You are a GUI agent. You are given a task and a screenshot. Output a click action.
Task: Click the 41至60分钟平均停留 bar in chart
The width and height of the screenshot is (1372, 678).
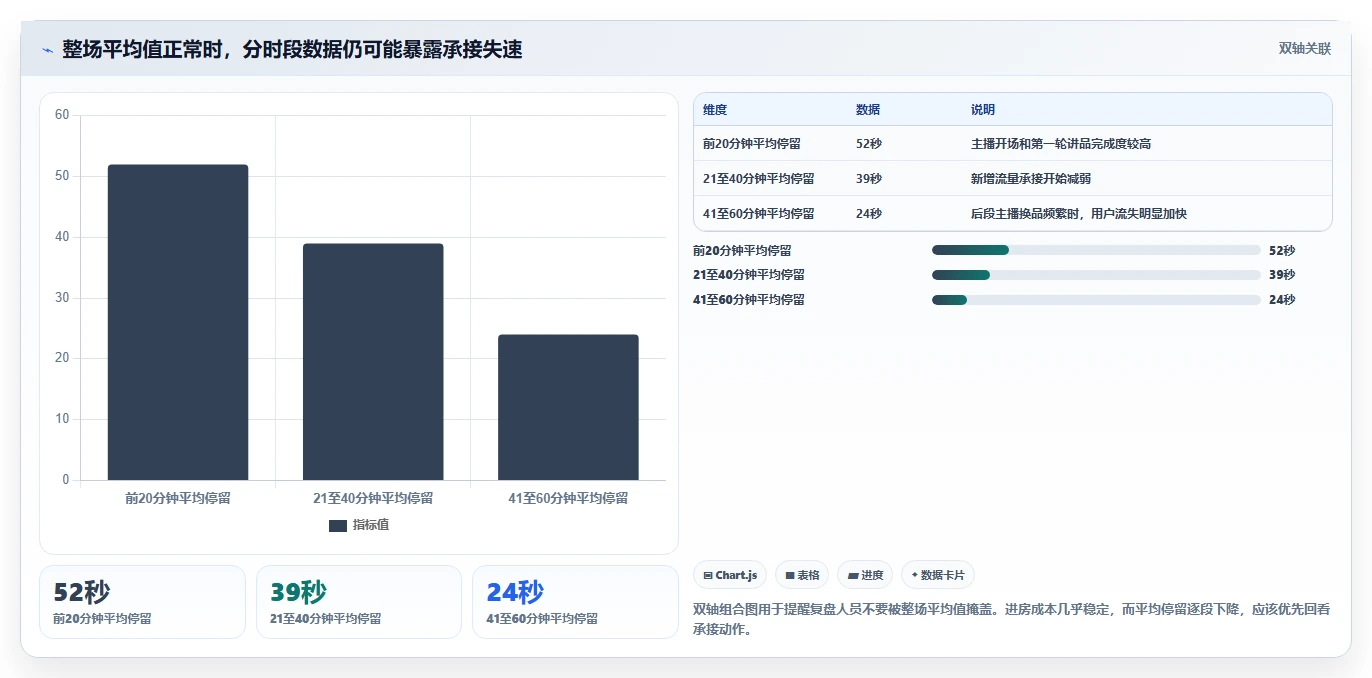[x=568, y=407]
